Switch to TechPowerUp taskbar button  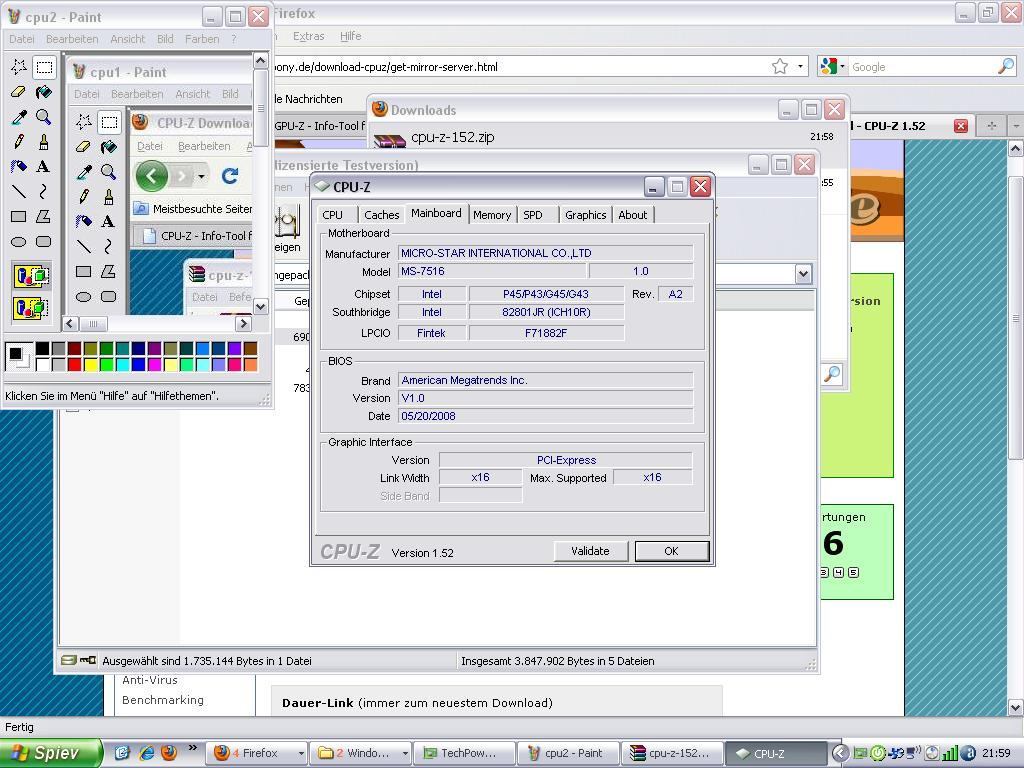click(464, 753)
